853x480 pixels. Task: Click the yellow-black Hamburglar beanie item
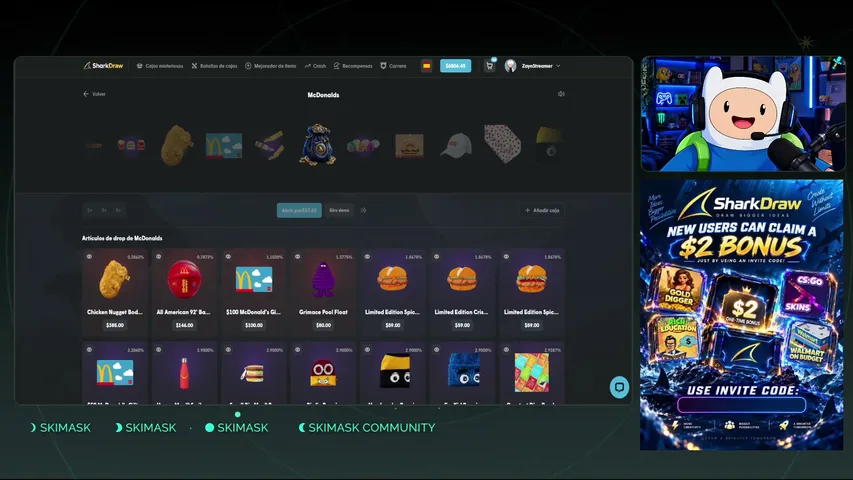tap(394, 371)
